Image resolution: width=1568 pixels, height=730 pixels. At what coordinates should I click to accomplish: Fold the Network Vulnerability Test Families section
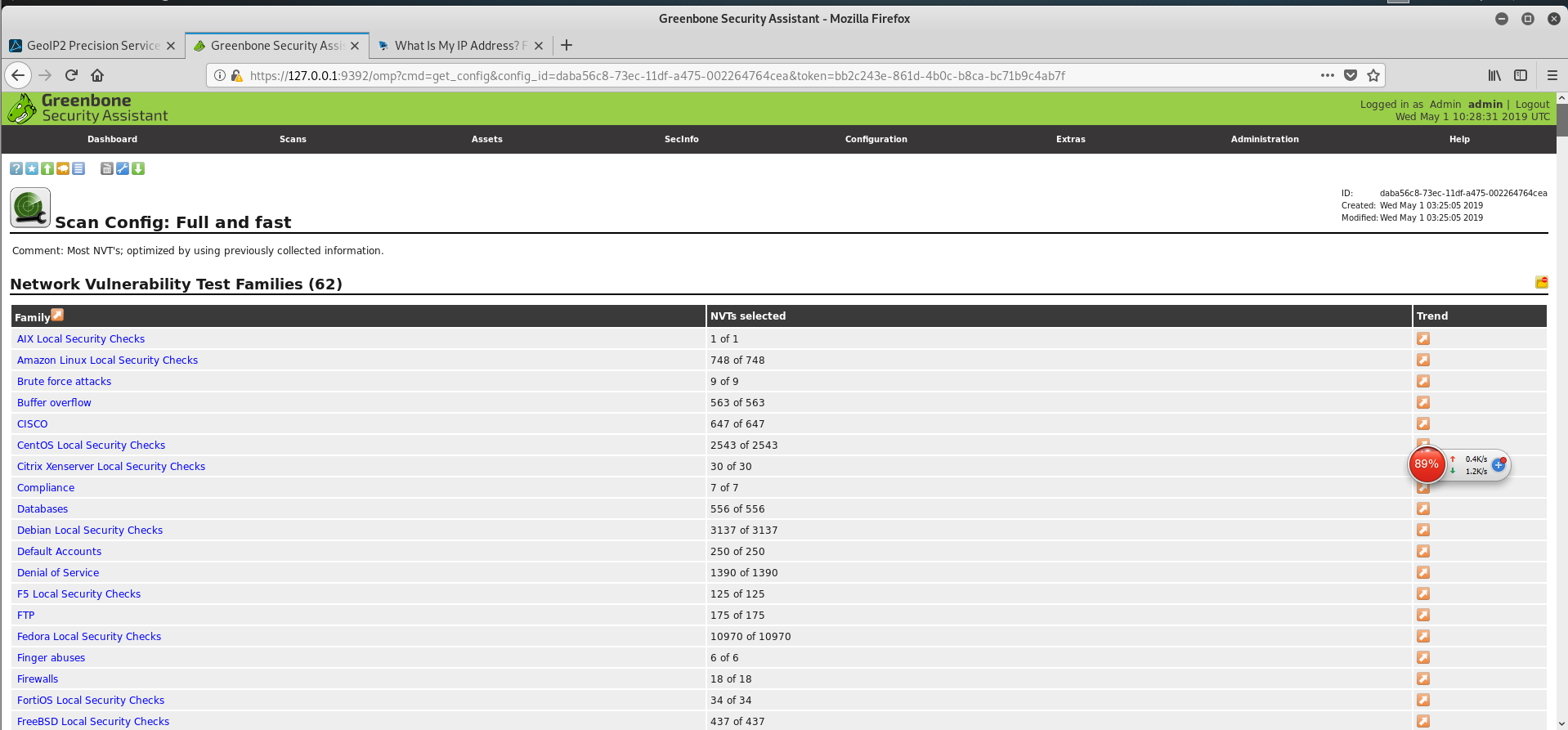pyautogui.click(x=1541, y=282)
